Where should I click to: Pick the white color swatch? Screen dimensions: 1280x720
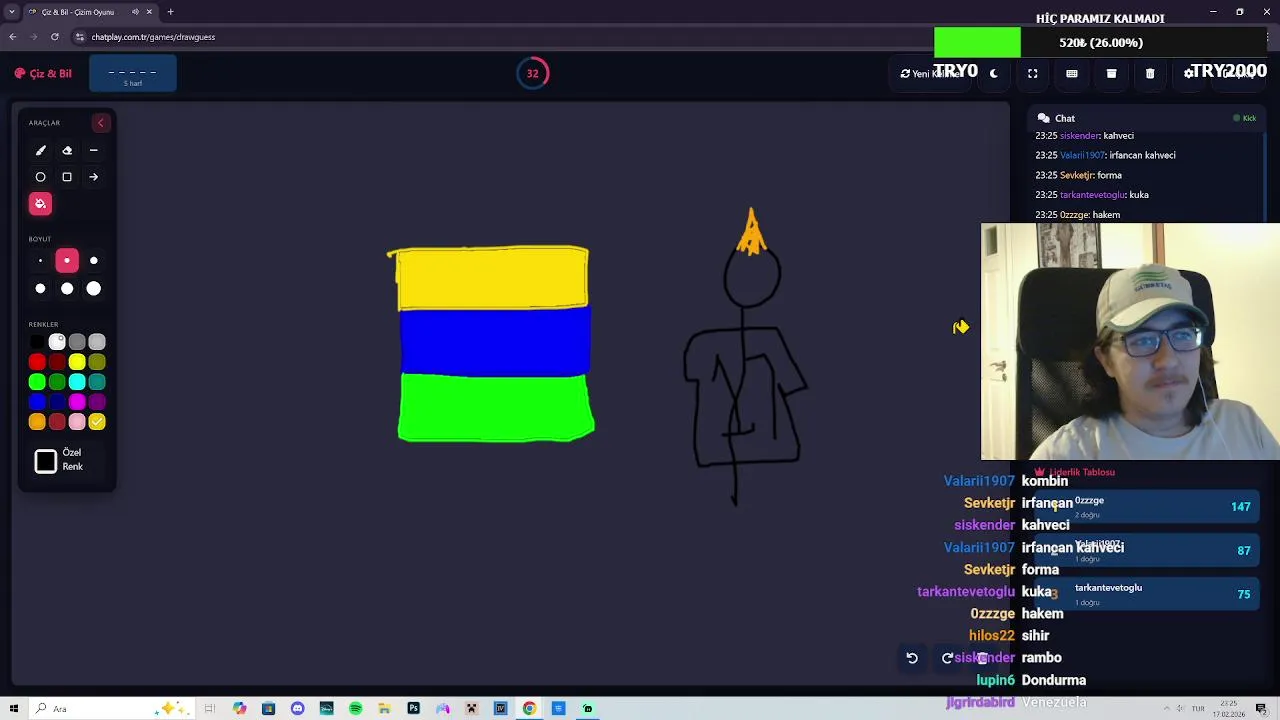pos(57,342)
